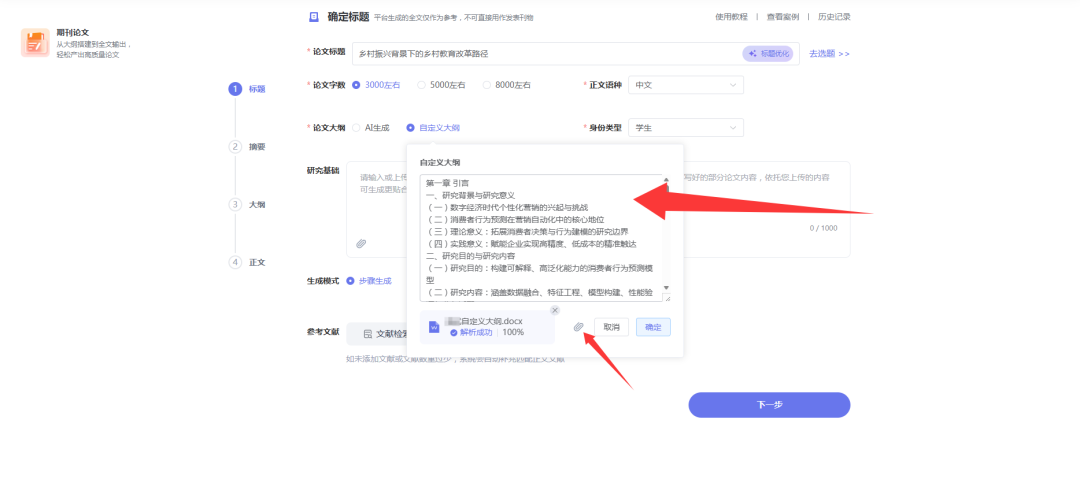Click step 2 摘要 in sidebar
The height and width of the screenshot is (494, 1080).
click(x=247, y=147)
